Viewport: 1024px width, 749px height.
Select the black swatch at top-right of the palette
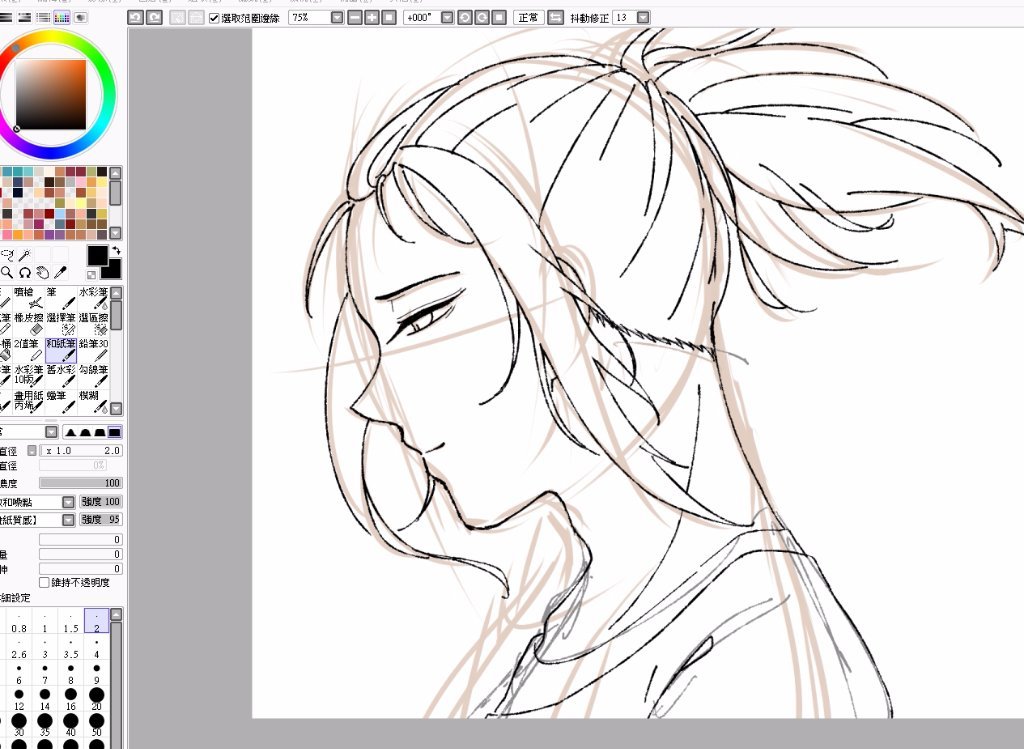102,172
